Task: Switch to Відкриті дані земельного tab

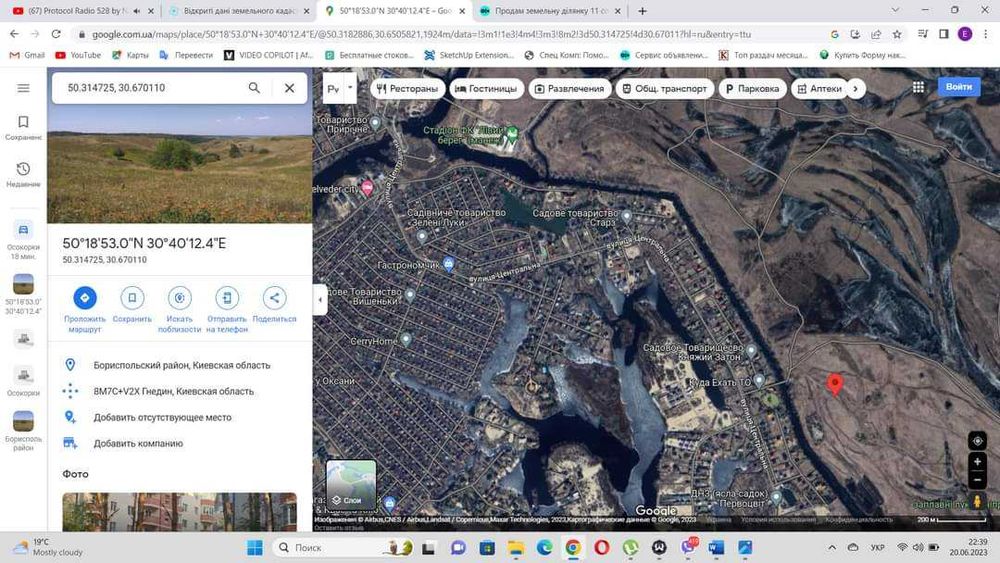Action: (239, 11)
